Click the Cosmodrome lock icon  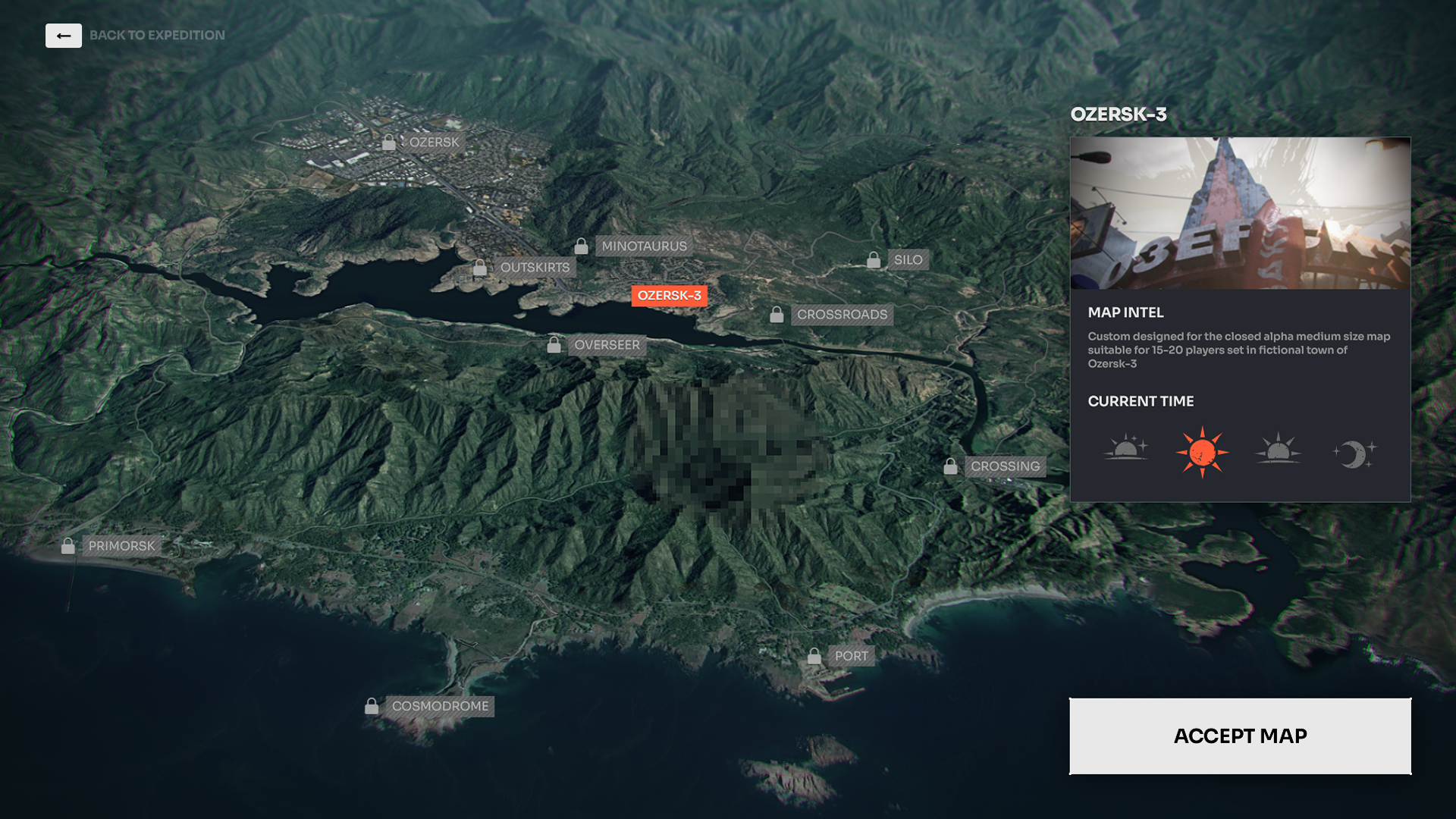point(372,706)
